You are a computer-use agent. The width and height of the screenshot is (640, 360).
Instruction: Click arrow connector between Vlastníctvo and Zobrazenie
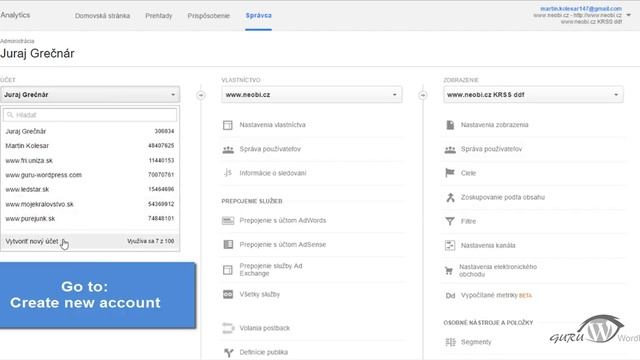click(x=423, y=95)
